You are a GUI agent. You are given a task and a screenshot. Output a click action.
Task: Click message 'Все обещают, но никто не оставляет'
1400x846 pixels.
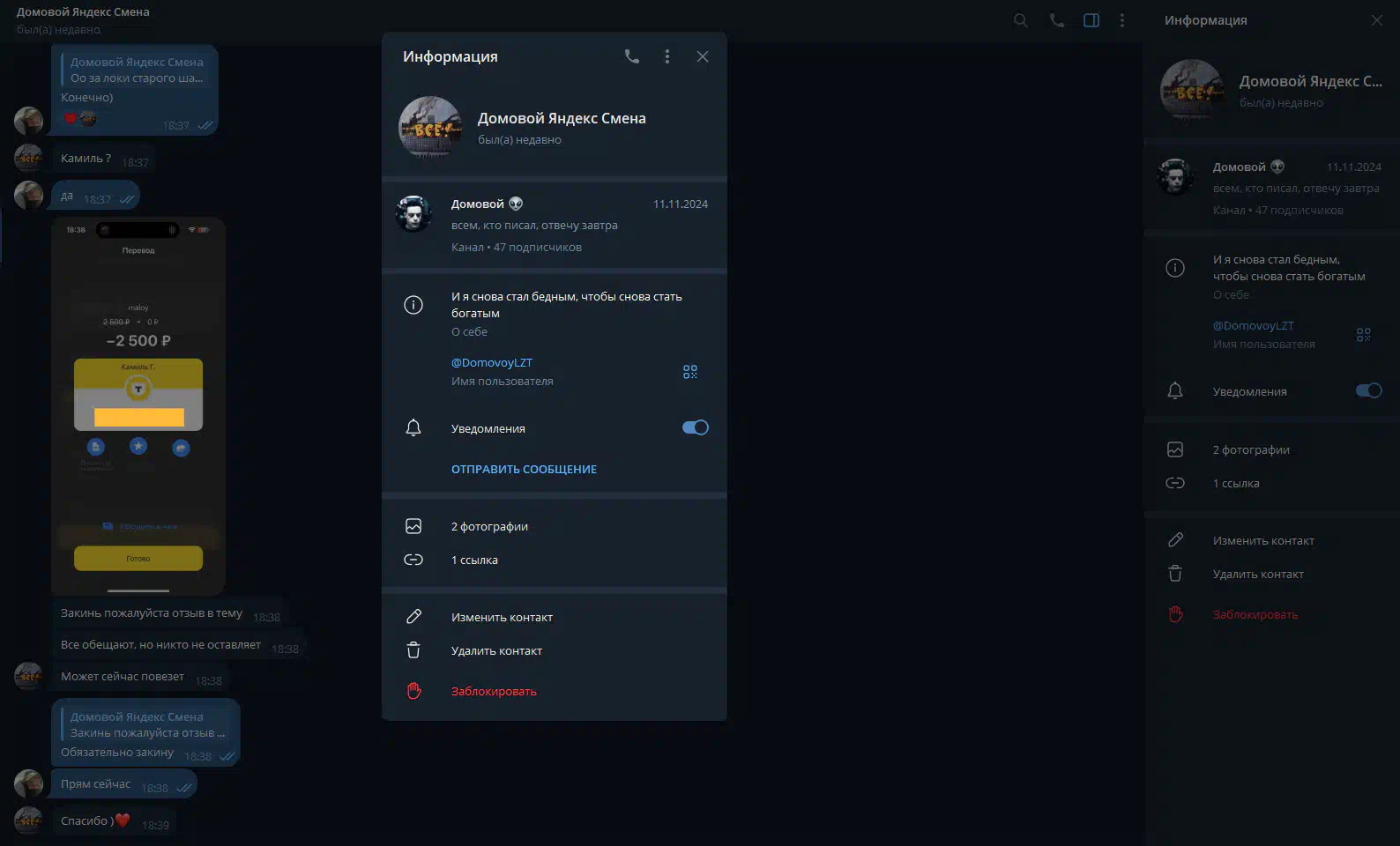179,645
